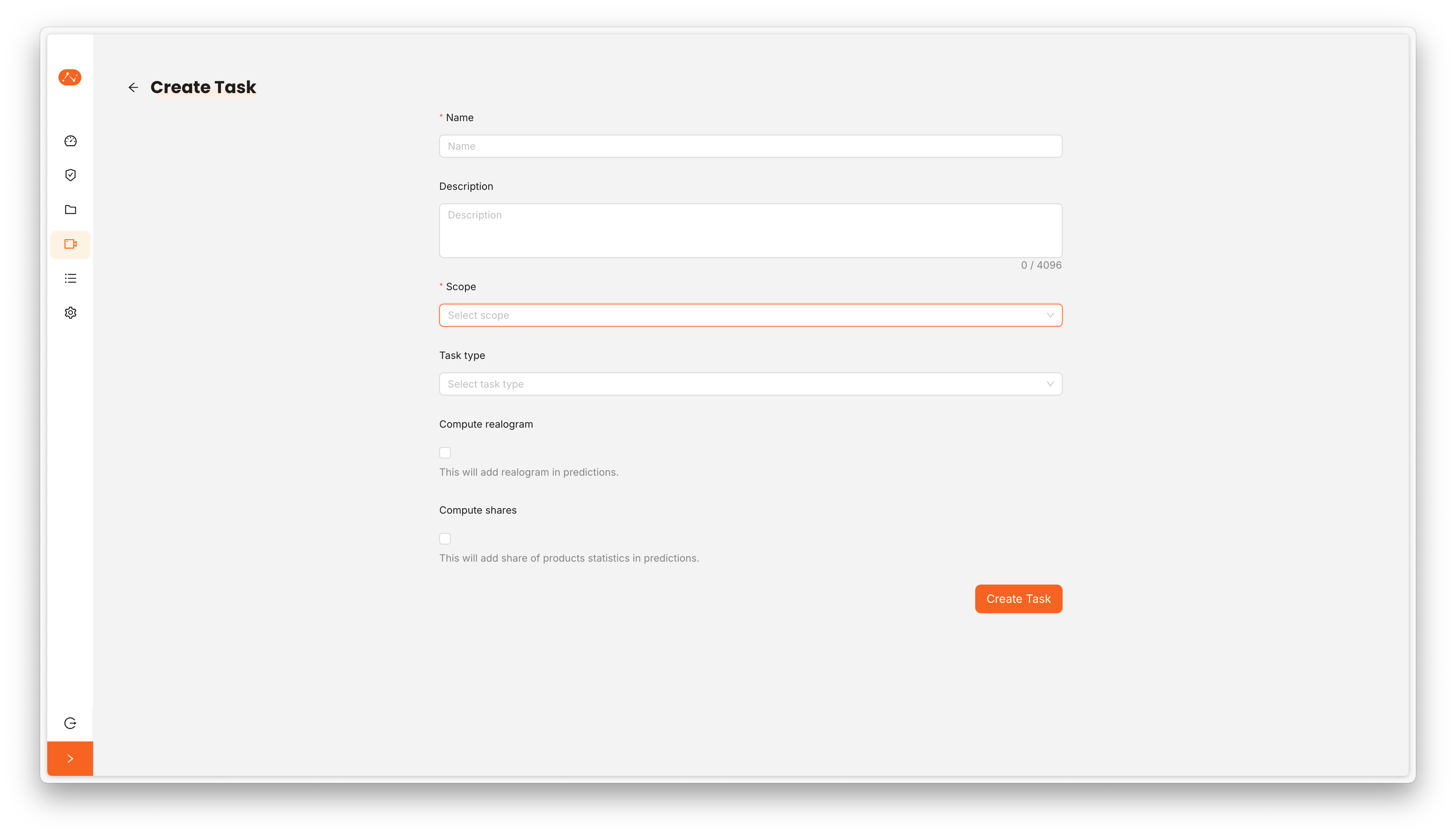Viewport: 1456px width, 836px height.
Task: Click the highlighted video camera tasks icon
Action: [x=70, y=244]
